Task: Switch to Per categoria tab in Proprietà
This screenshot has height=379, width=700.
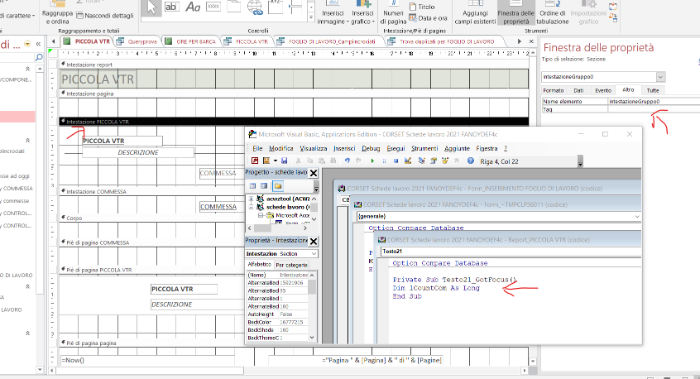Action: coord(291,265)
